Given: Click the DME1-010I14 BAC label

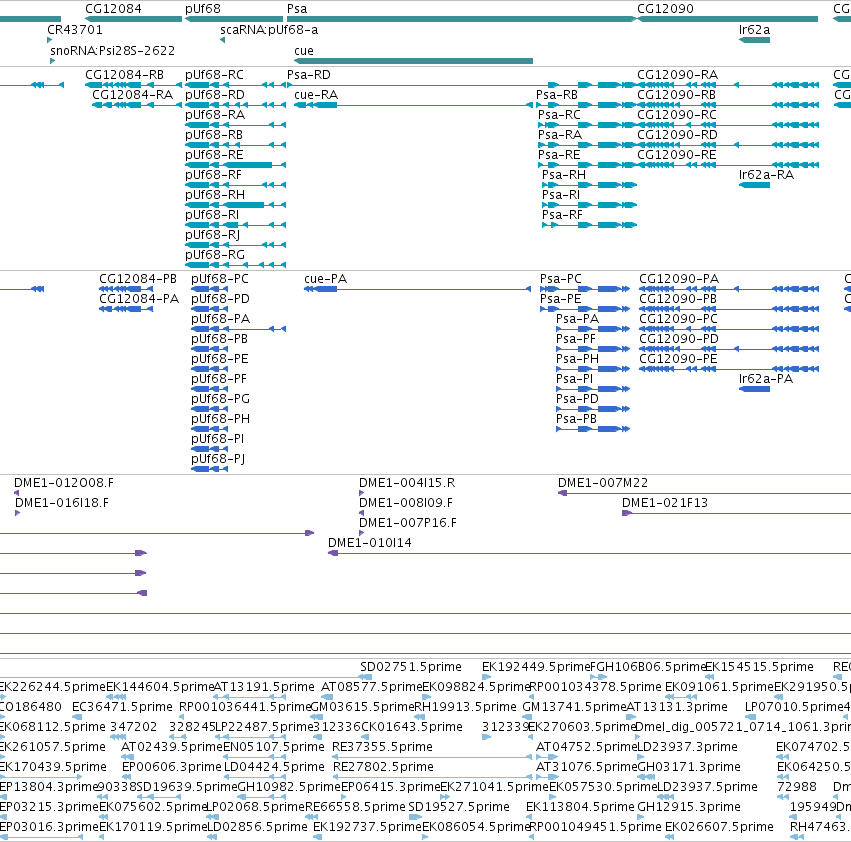Looking at the screenshot, I should 370,543.
